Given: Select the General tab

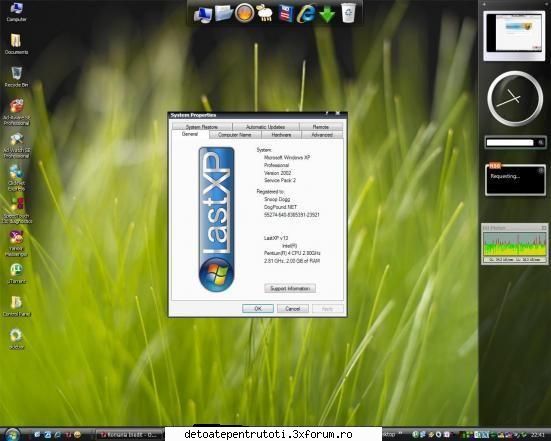Looking at the screenshot, I should click(190, 134).
